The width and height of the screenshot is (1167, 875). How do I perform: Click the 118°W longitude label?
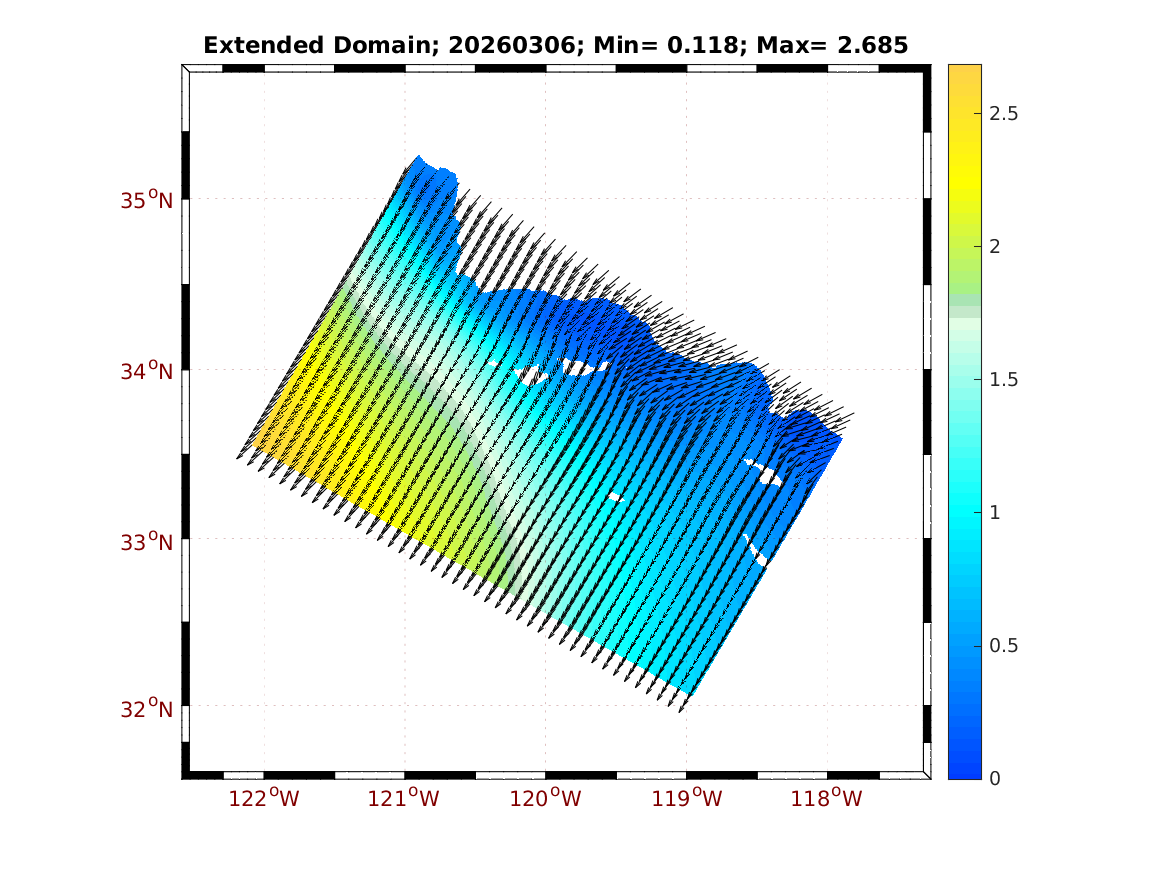pyautogui.click(x=827, y=798)
